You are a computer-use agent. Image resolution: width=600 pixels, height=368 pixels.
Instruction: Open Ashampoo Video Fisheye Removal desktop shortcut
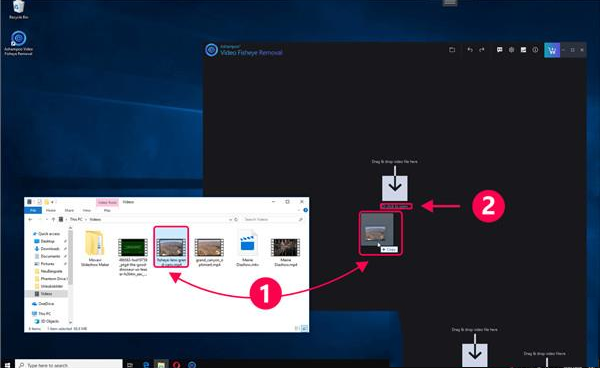(18, 43)
